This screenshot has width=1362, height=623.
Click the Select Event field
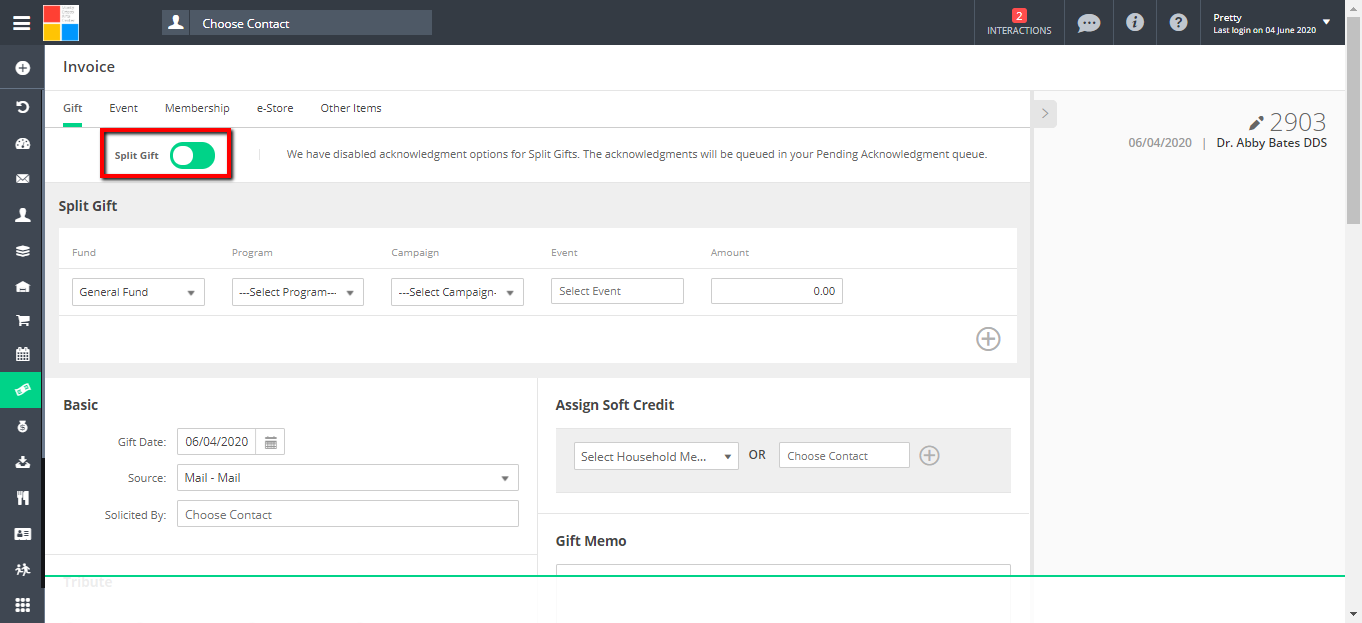tap(617, 291)
